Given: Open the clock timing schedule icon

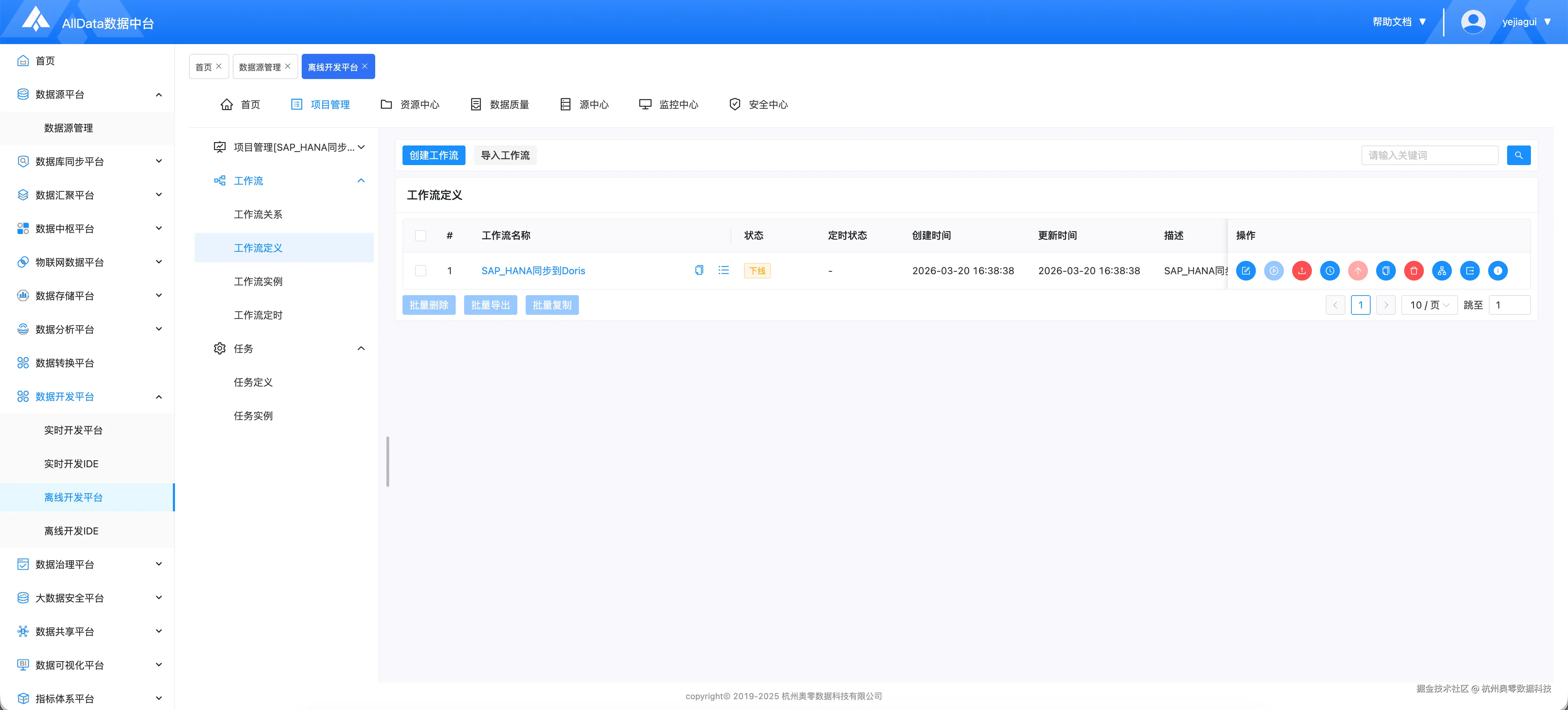Looking at the screenshot, I should [x=1329, y=271].
